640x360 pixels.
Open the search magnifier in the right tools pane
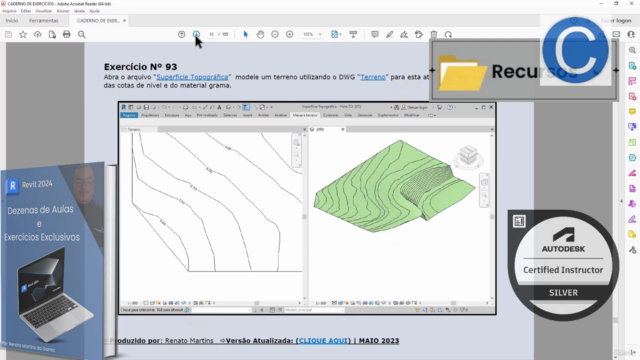point(632,50)
